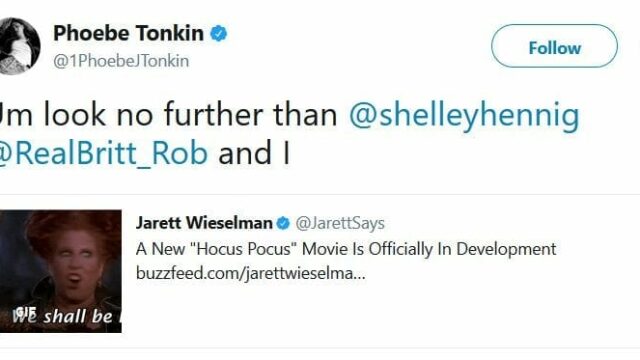
Task: Open the Phoebe Tonkin display name
Action: click(128, 33)
